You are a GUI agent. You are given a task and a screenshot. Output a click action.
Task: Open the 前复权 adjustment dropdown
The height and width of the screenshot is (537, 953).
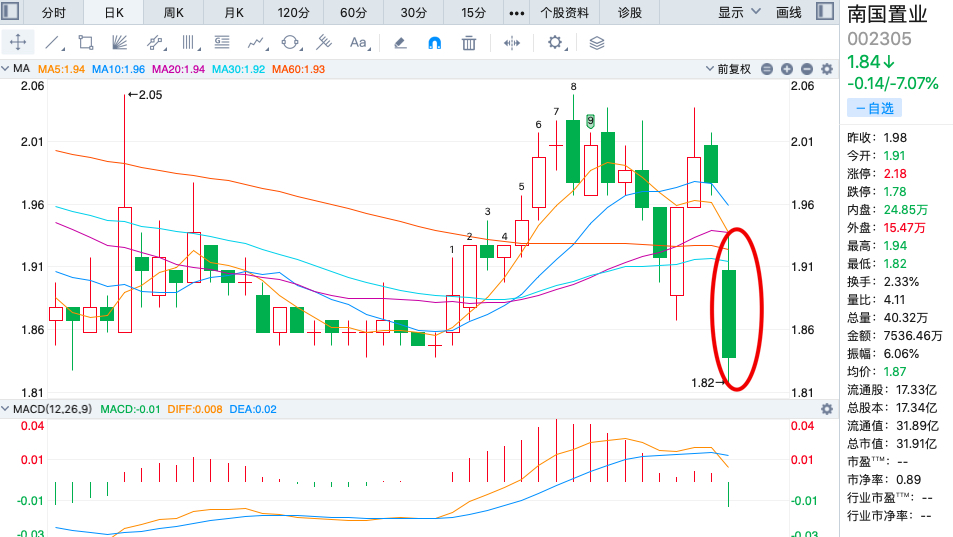click(x=728, y=69)
